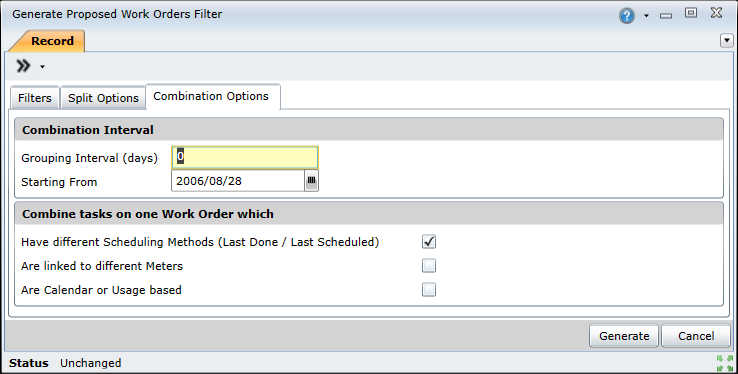Focus the Grouping Interval days field
The height and width of the screenshot is (374, 738).
[245, 158]
